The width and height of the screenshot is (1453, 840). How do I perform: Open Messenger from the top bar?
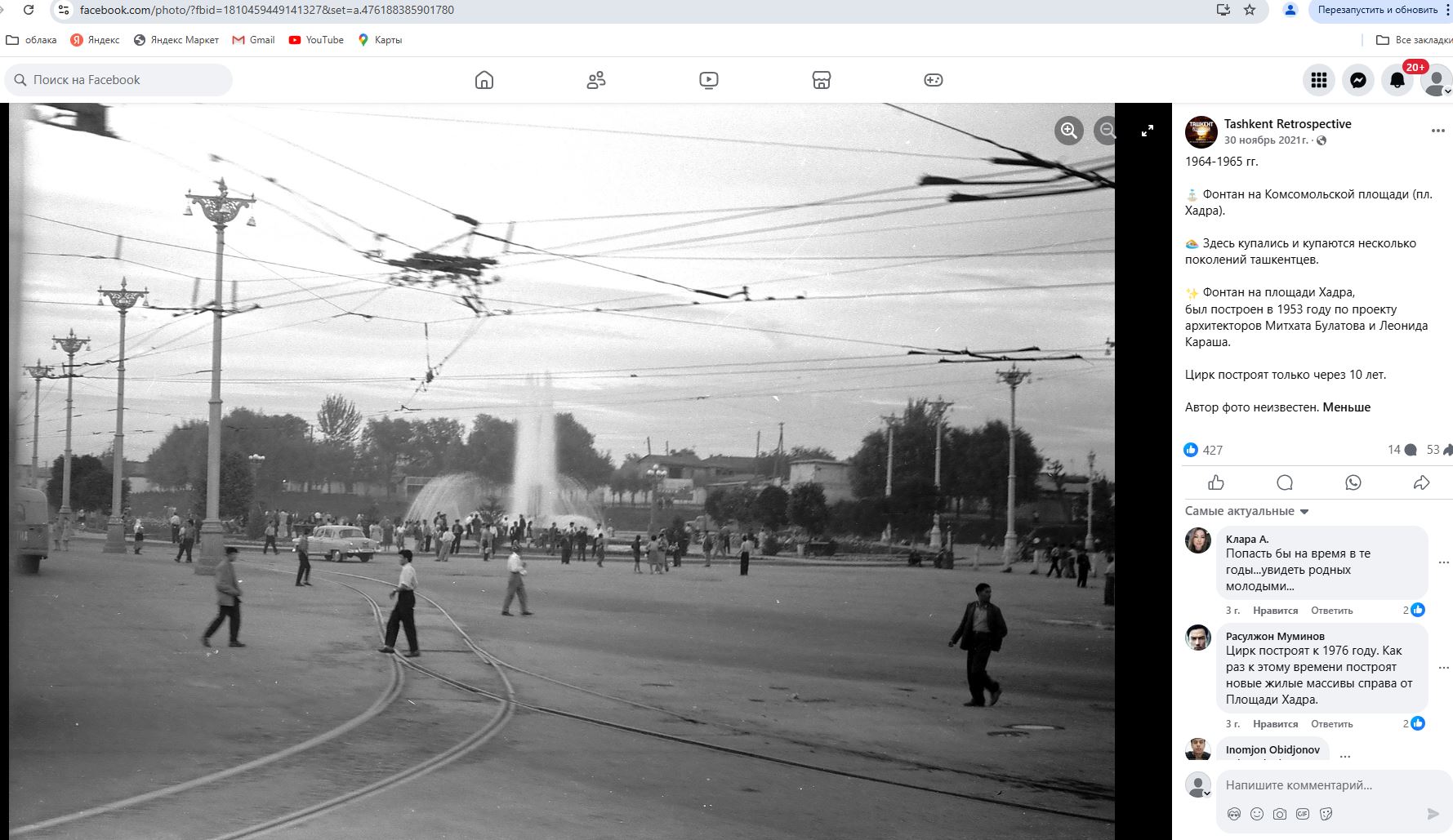[x=1357, y=80]
